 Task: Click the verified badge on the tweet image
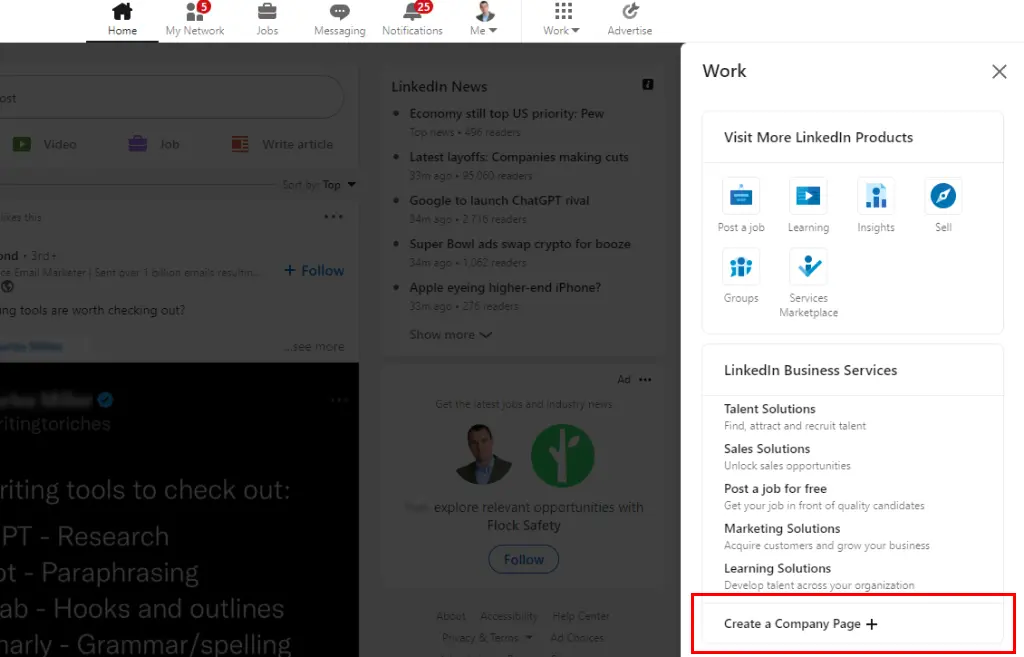(105, 400)
